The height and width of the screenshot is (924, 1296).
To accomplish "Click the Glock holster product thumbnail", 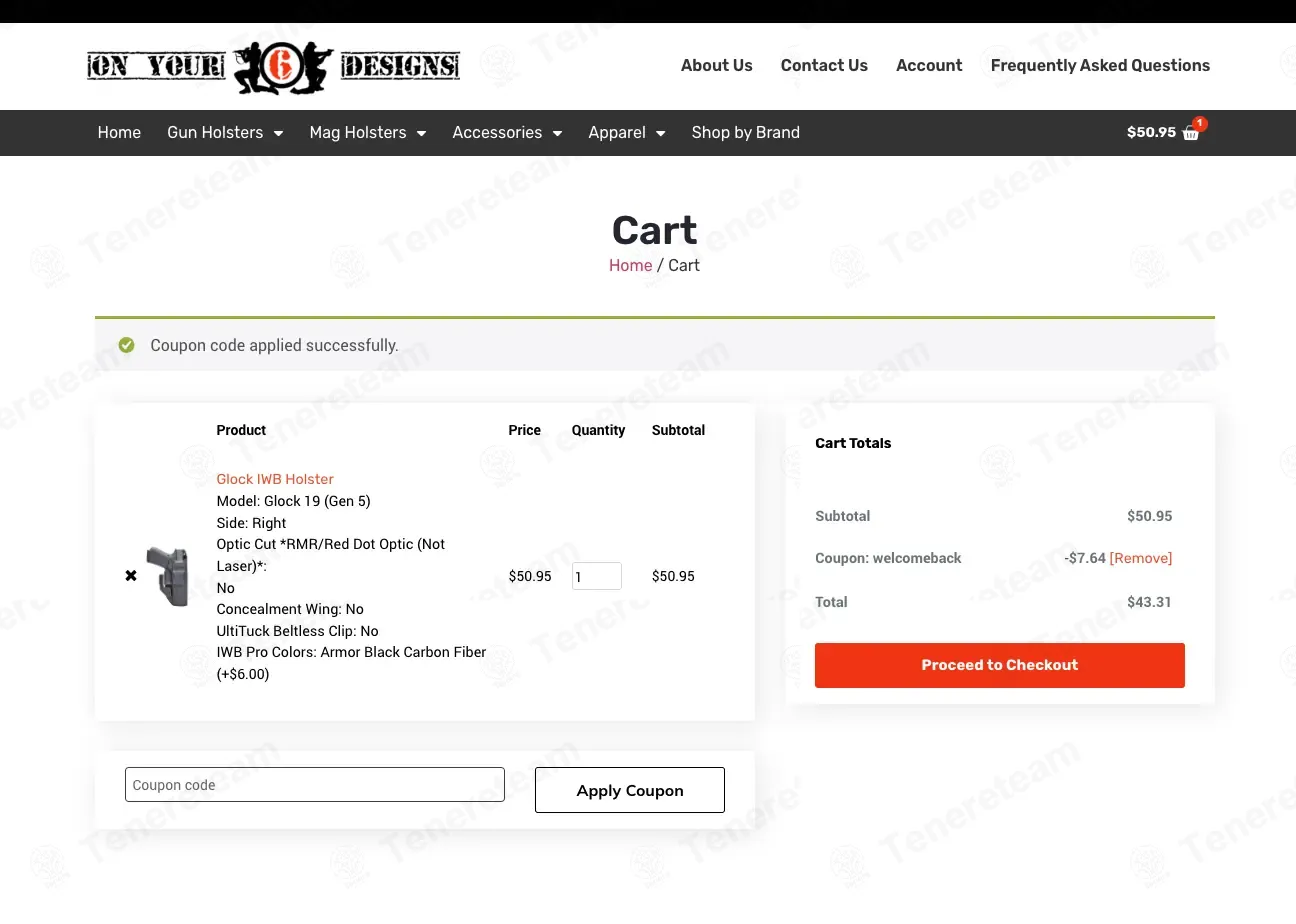I will tap(167, 576).
